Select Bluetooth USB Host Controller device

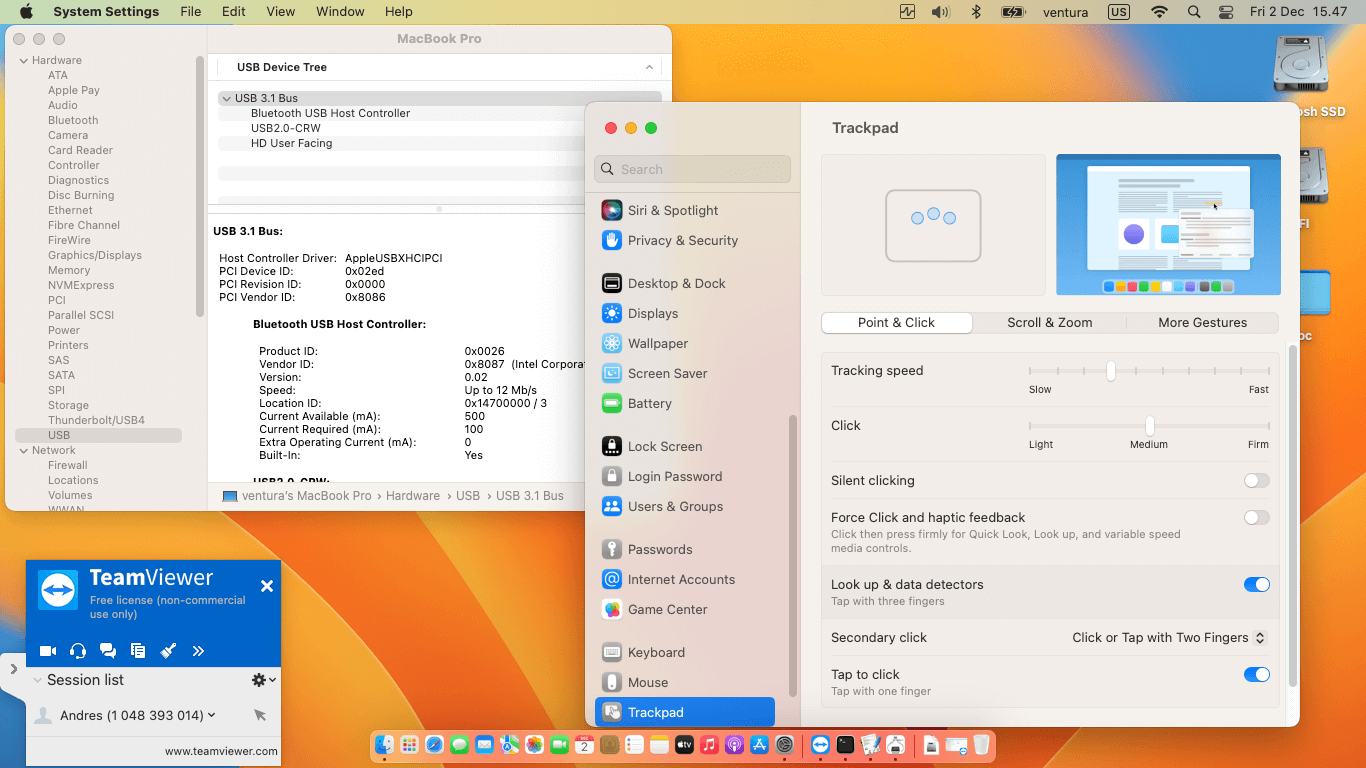coord(330,113)
